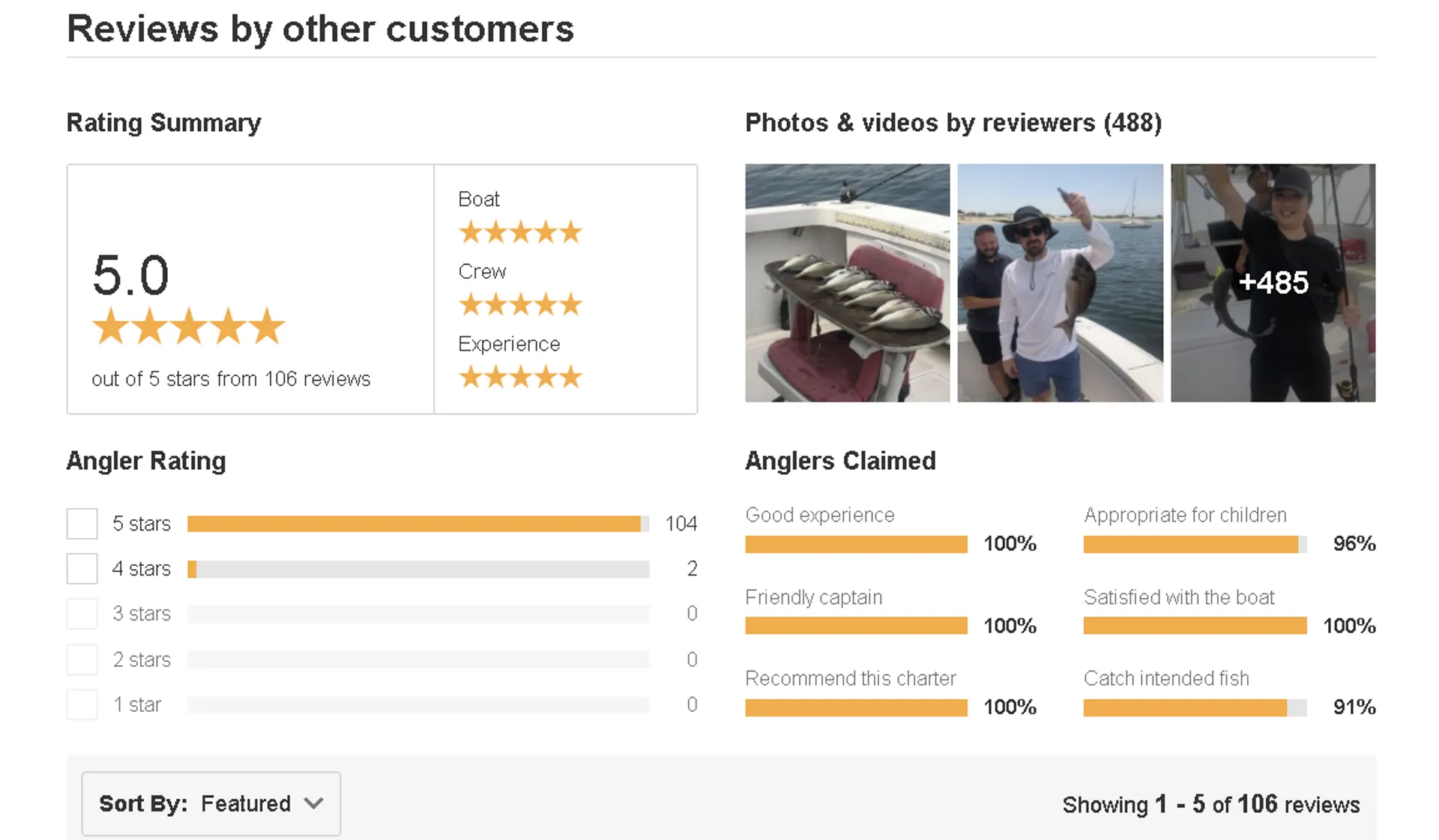This screenshot has width=1439, height=840.
Task: Click the 'Experience' rating label
Action: (509, 344)
